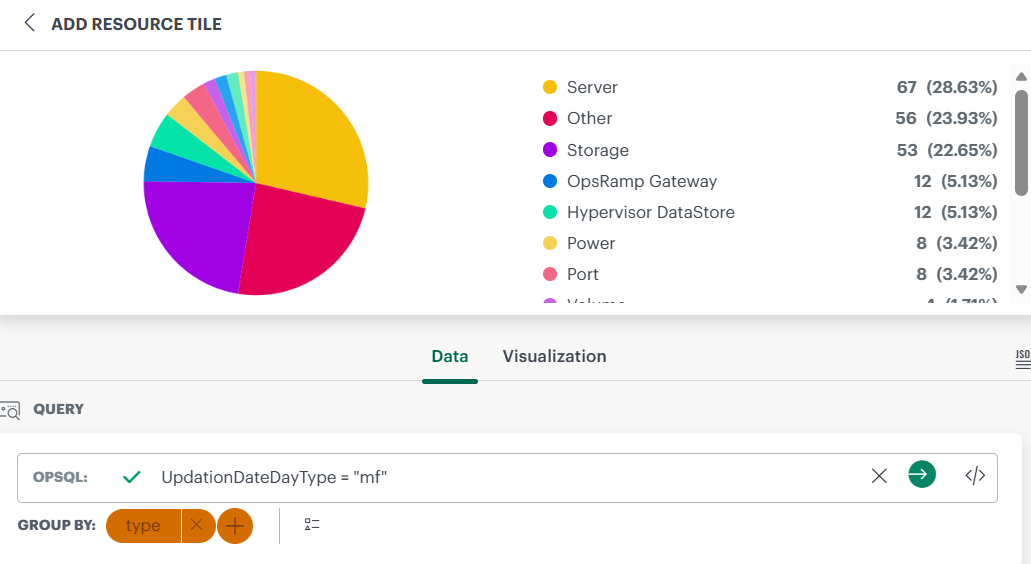Open the code view angle-brackets icon
This screenshot has height=564, width=1031.
point(975,475)
